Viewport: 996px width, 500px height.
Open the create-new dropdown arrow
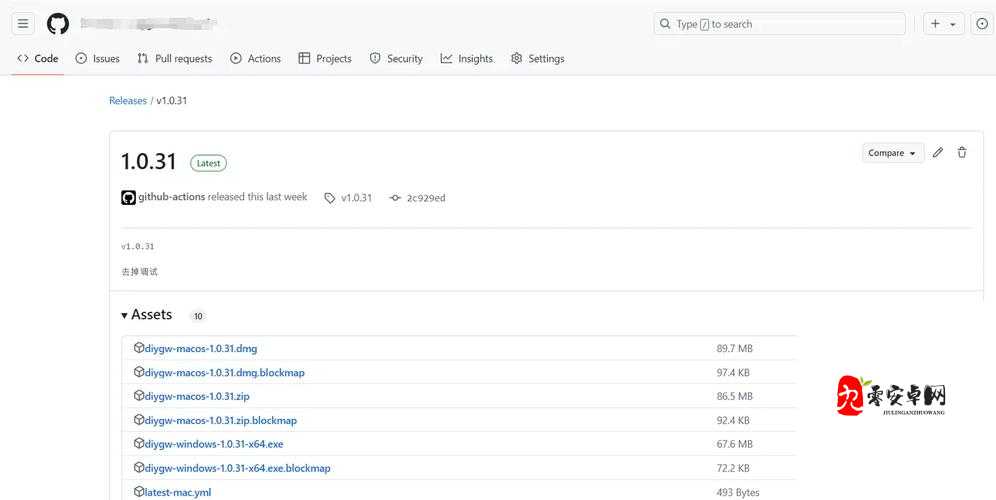pos(953,25)
